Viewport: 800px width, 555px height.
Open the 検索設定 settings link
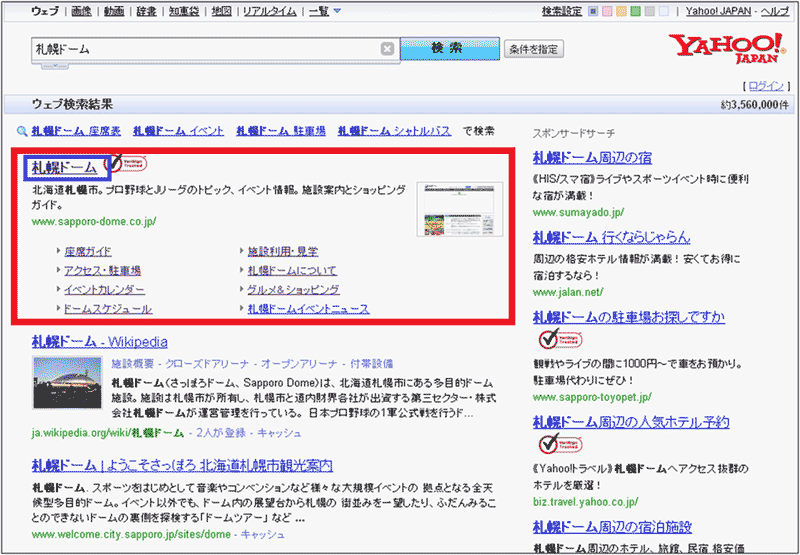[561, 12]
